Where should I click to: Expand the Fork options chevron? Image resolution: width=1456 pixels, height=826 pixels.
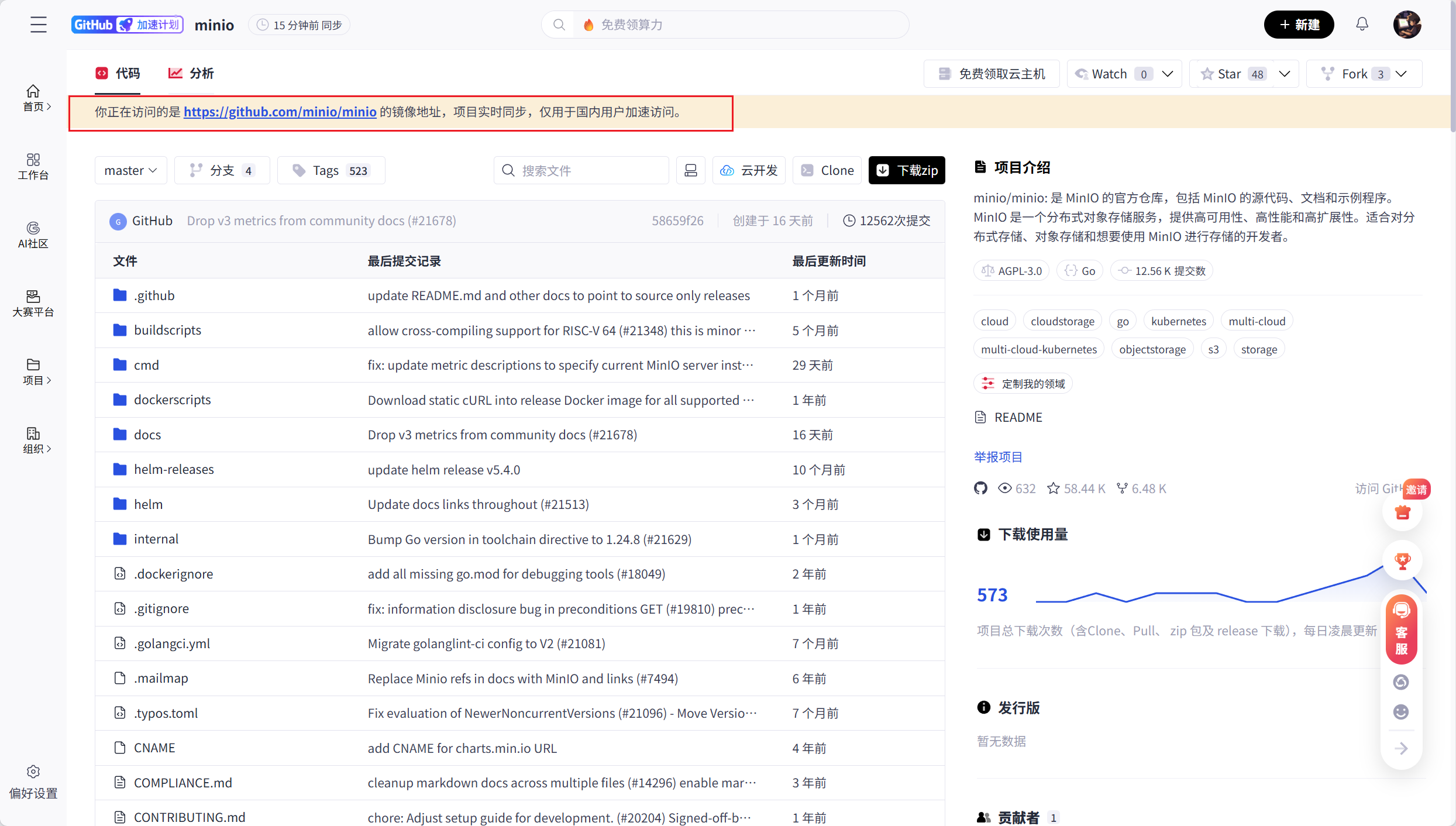tap(1402, 73)
